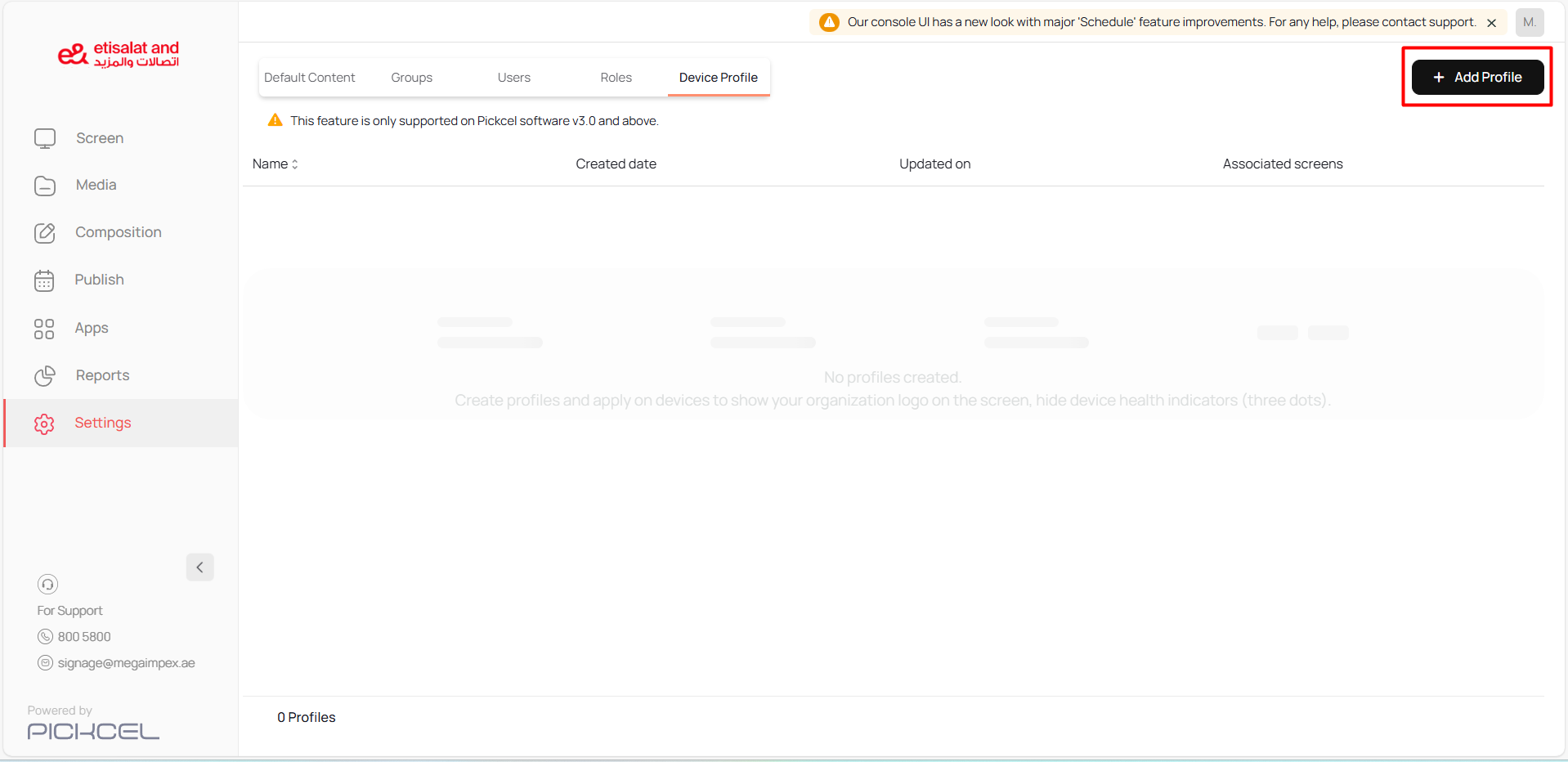Click the Settings gear icon
The image size is (1568, 762).
(x=44, y=424)
